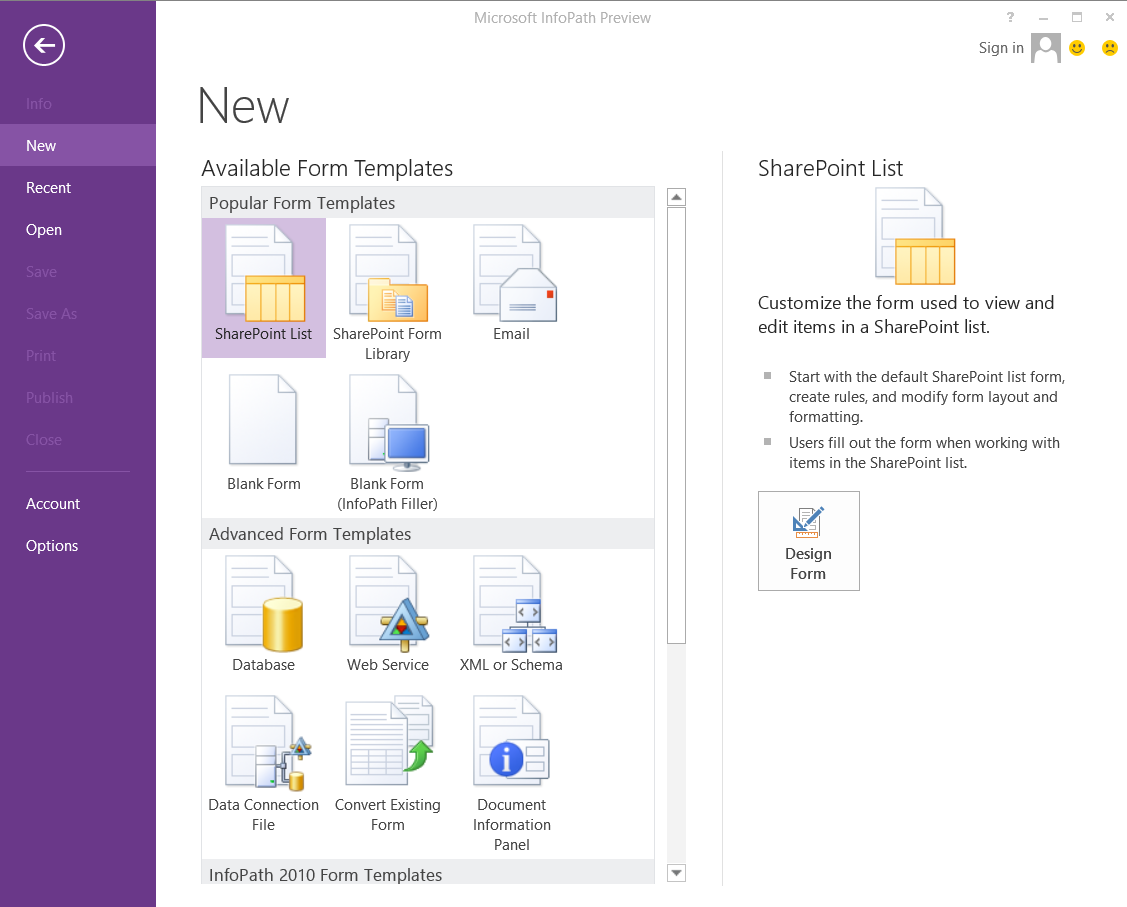This screenshot has height=907, width=1127.
Task: Click template list scroll down arrow
Action: click(x=676, y=873)
